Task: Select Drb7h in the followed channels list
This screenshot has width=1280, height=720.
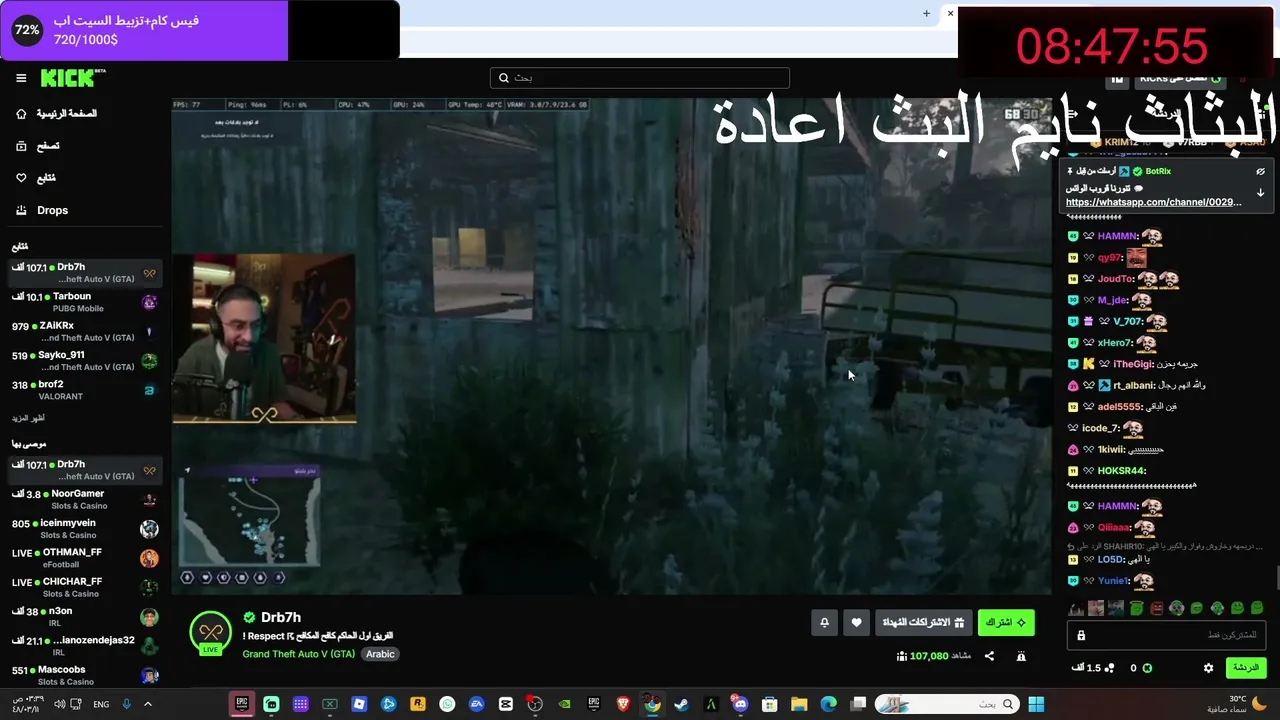Action: tap(84, 273)
